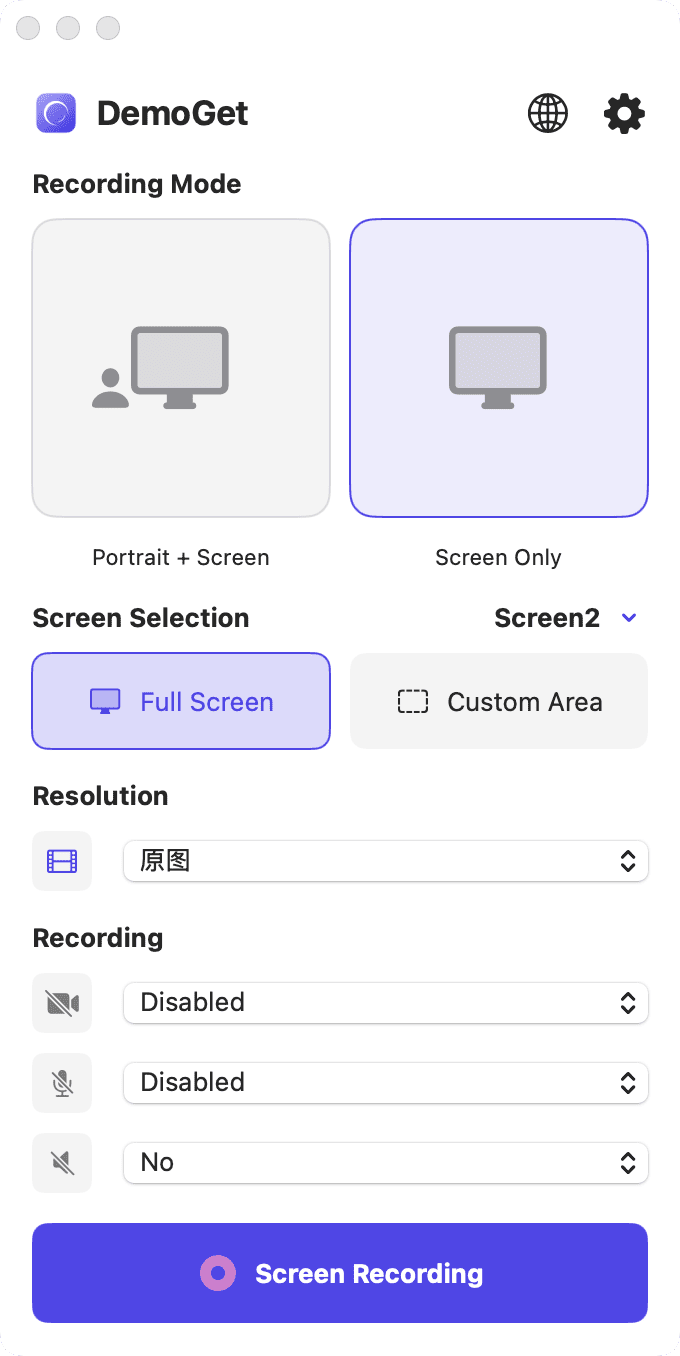Screen dimensions: 680x1356
Task: Click the Screen2 label text
Action: pyautogui.click(x=547, y=618)
